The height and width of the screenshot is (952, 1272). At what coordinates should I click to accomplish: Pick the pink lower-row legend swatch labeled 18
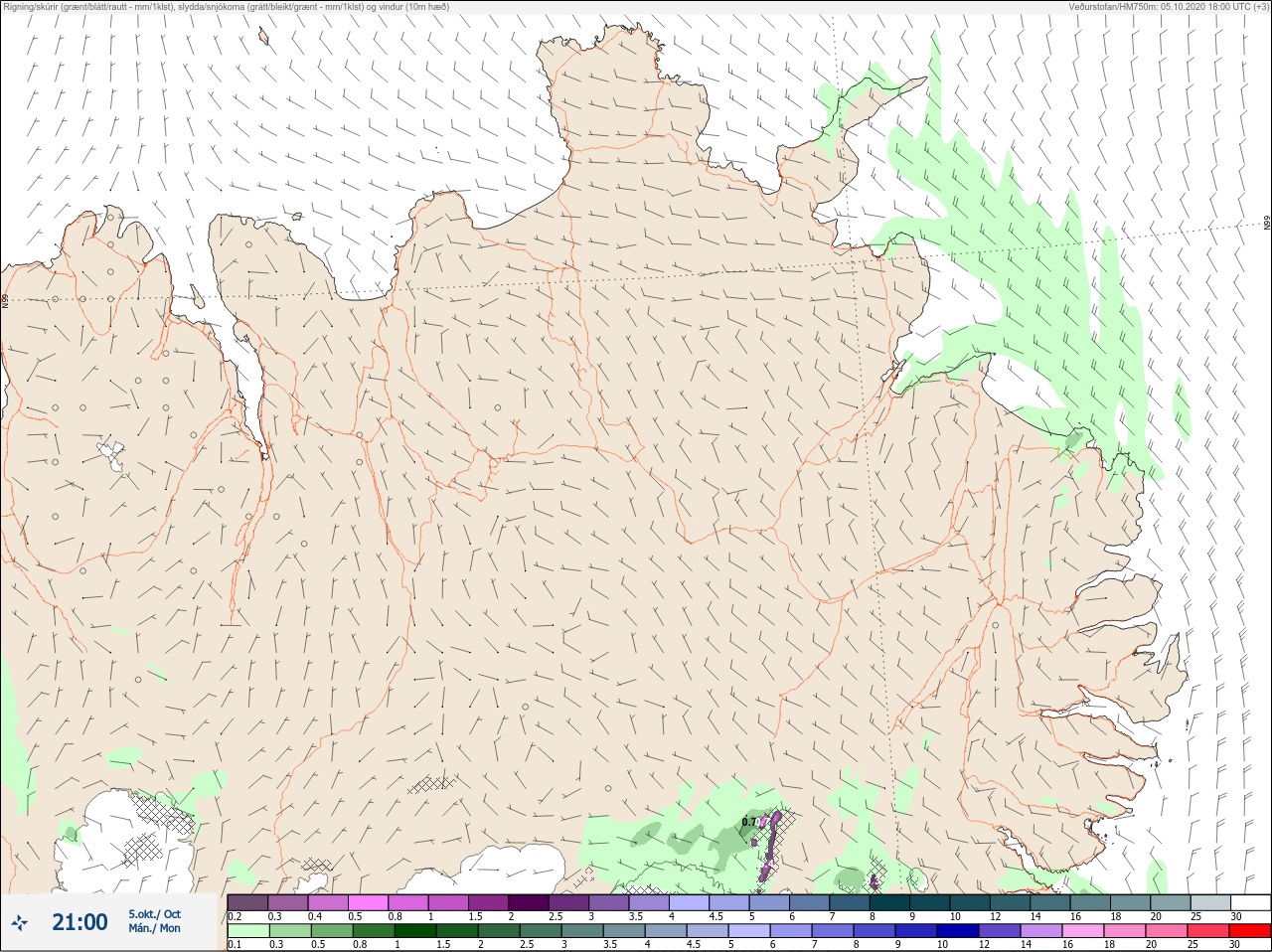coord(1125,931)
